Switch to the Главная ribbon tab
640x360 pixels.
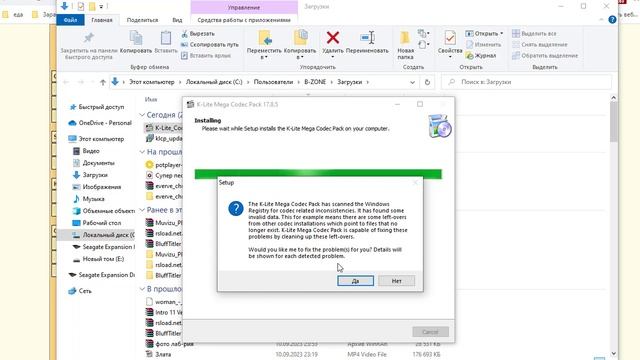tap(102, 20)
